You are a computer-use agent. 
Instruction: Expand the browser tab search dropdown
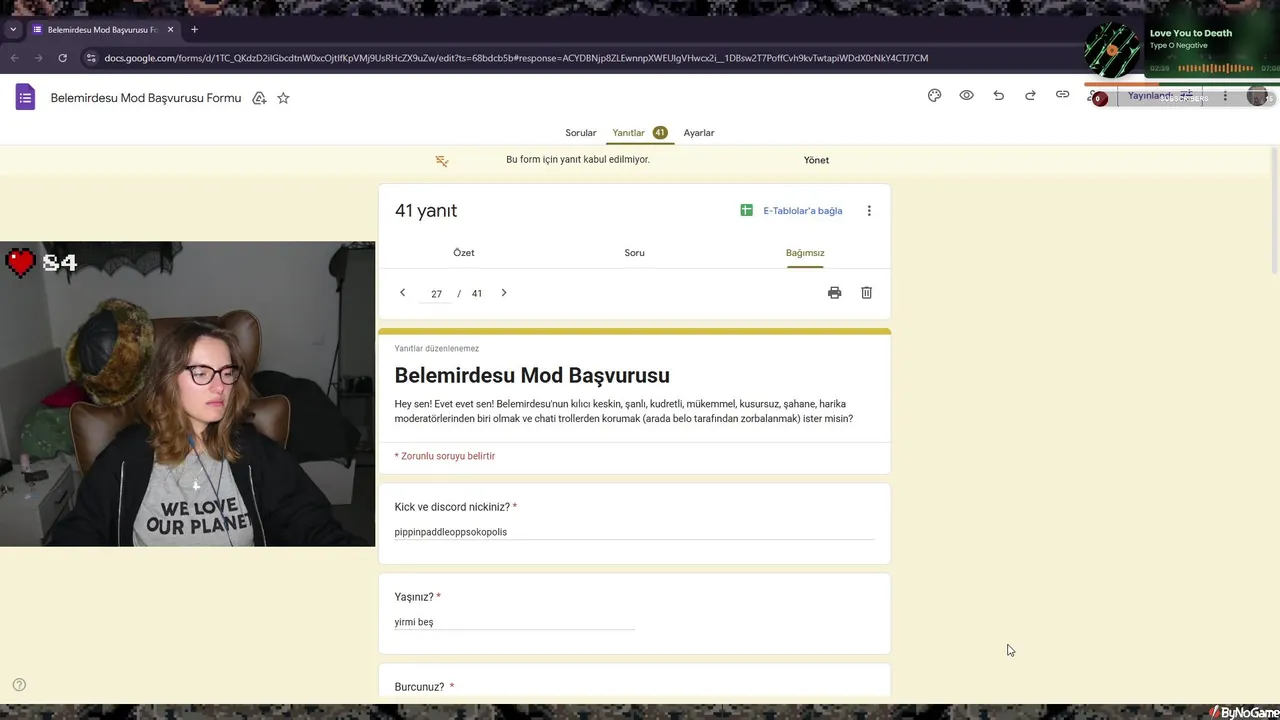pos(13,30)
